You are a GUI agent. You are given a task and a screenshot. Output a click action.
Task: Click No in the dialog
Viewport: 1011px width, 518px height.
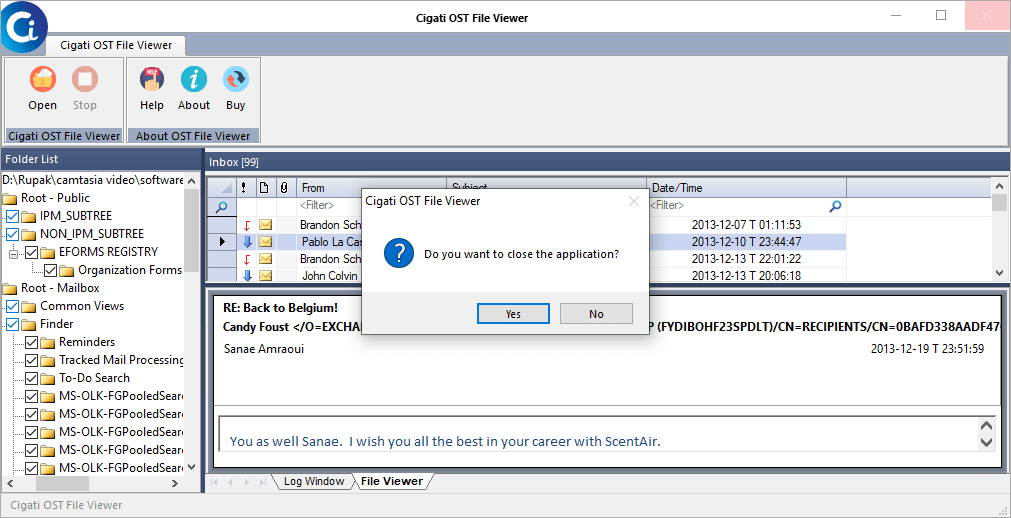596,314
